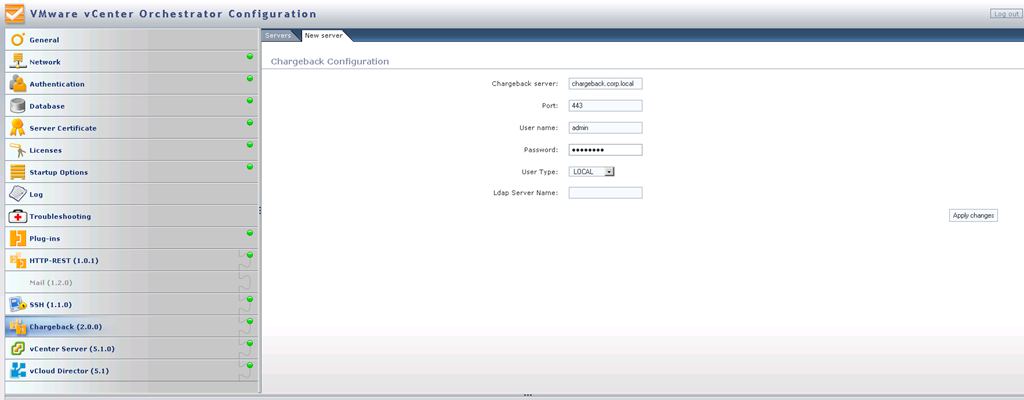Click the Licenses keys icon
Image resolution: width=1024 pixels, height=400 pixels.
click(x=18, y=150)
